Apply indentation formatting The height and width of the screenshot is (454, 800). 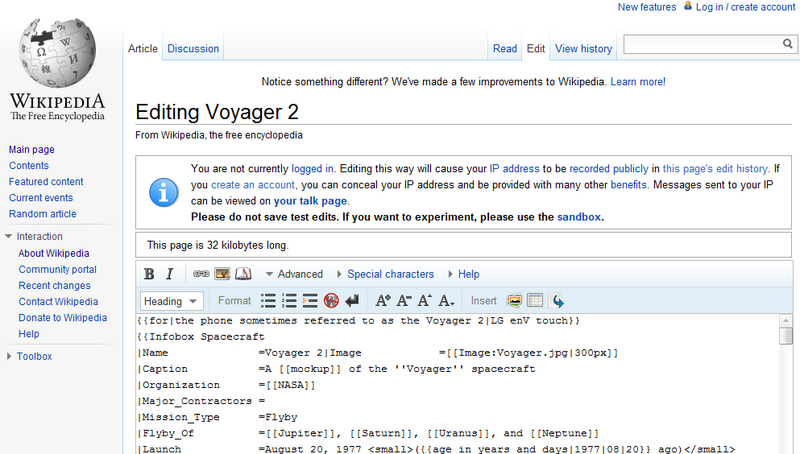coord(310,301)
